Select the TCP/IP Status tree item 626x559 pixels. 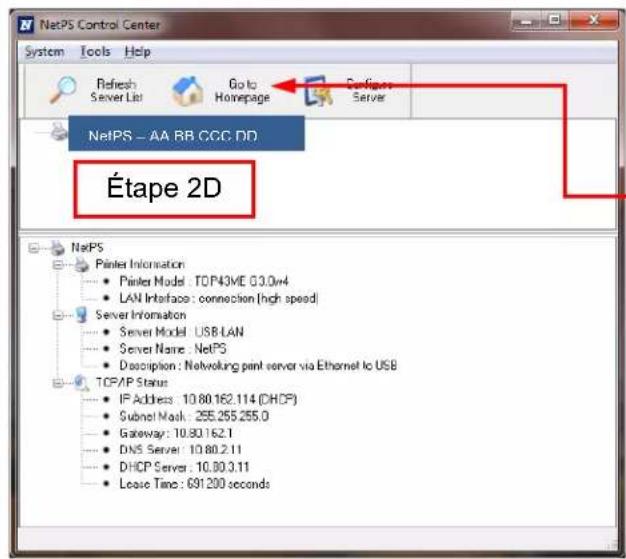(132, 383)
